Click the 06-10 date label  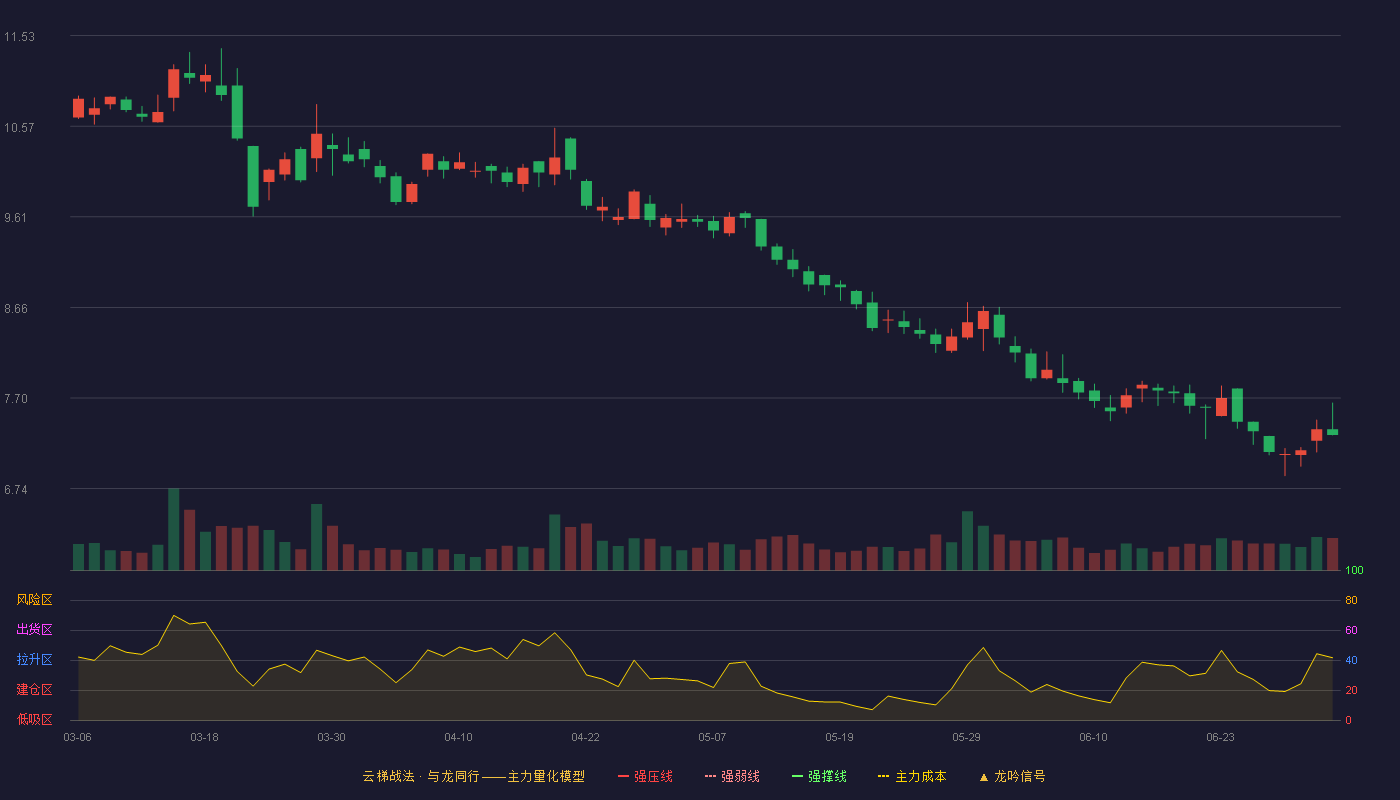click(1093, 737)
